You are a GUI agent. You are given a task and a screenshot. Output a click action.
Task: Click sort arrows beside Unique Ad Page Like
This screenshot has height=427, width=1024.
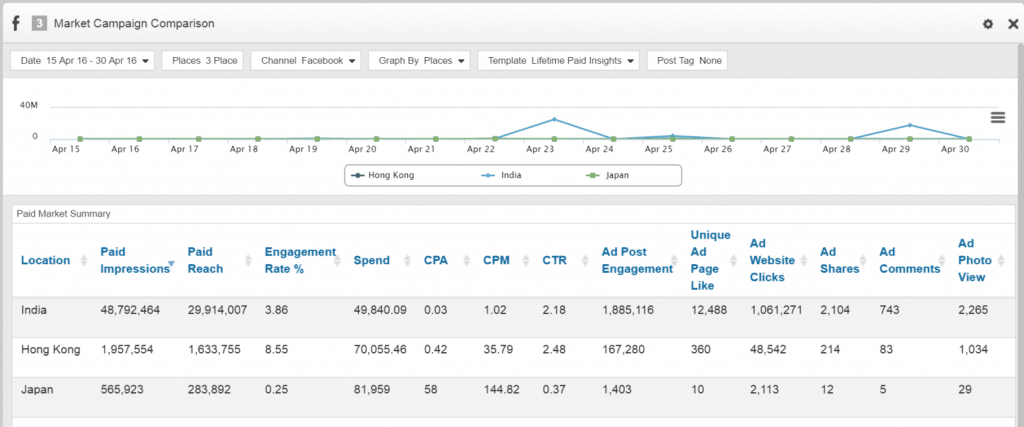point(734,261)
